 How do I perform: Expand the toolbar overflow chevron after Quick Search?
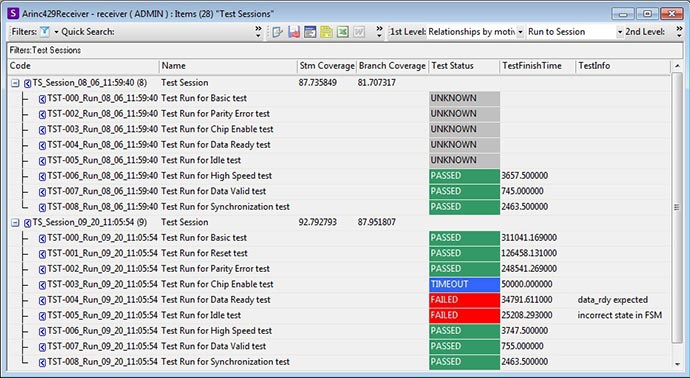pyautogui.click(x=258, y=32)
